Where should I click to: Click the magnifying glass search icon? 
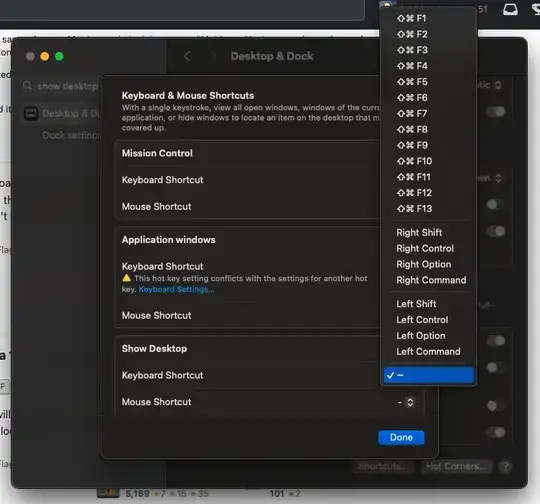tap(27, 85)
